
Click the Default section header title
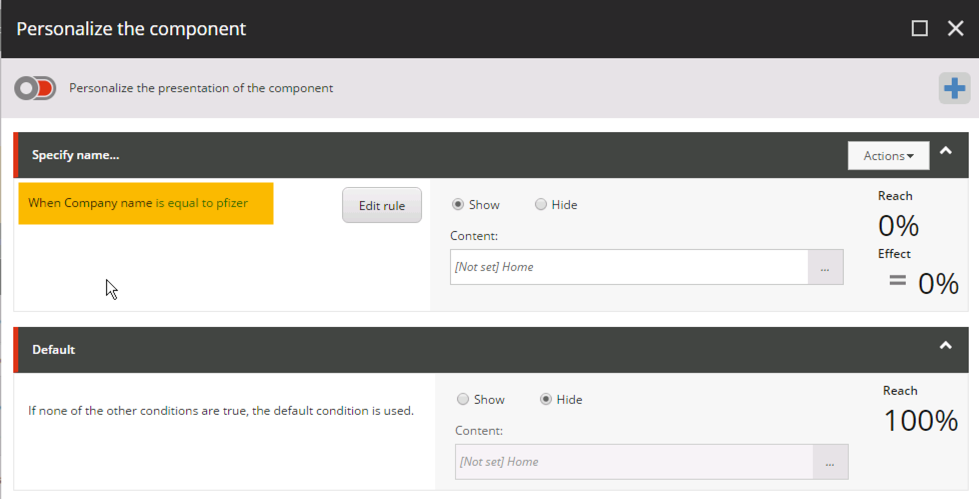(x=54, y=350)
